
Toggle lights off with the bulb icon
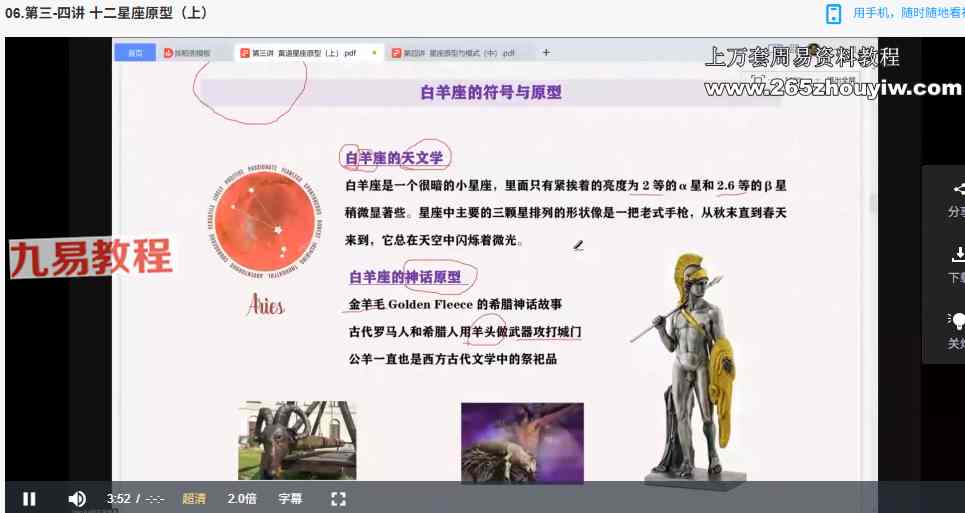coord(958,320)
